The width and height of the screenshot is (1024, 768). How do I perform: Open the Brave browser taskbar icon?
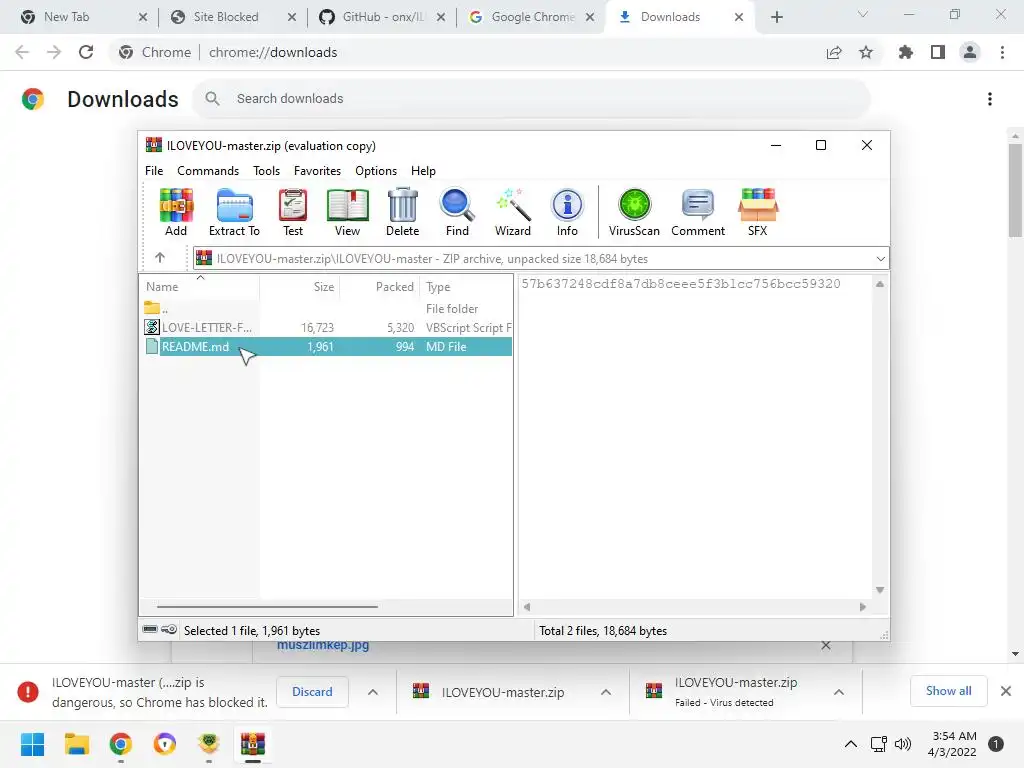coord(165,744)
